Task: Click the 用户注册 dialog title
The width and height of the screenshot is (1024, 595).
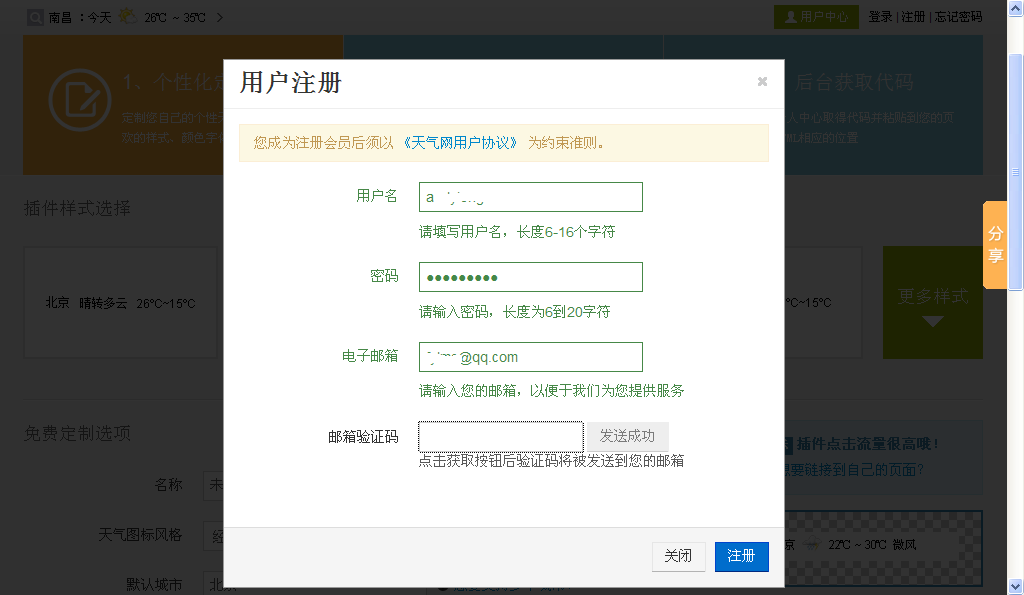Action: tap(291, 83)
